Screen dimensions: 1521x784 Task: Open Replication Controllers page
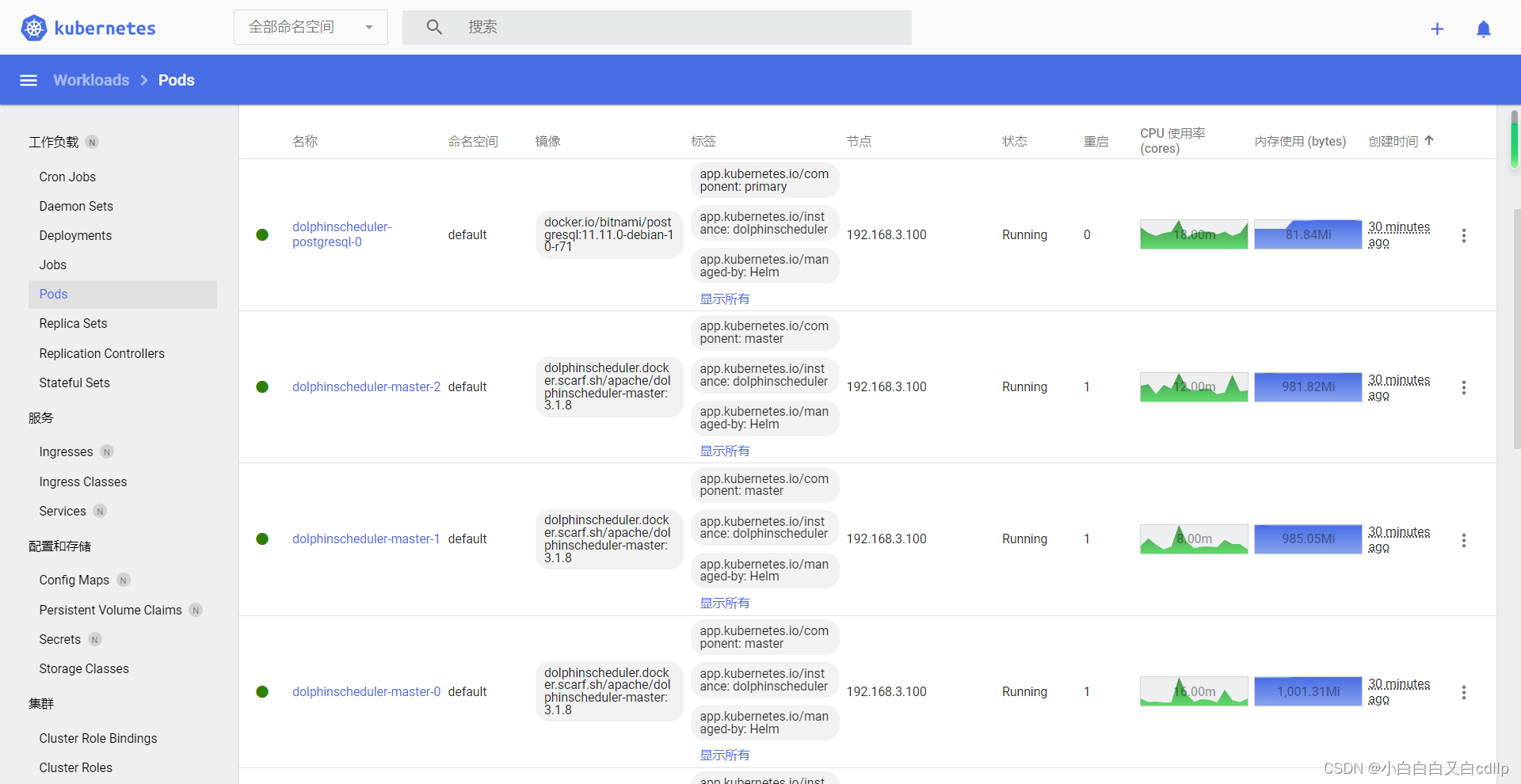(102, 353)
